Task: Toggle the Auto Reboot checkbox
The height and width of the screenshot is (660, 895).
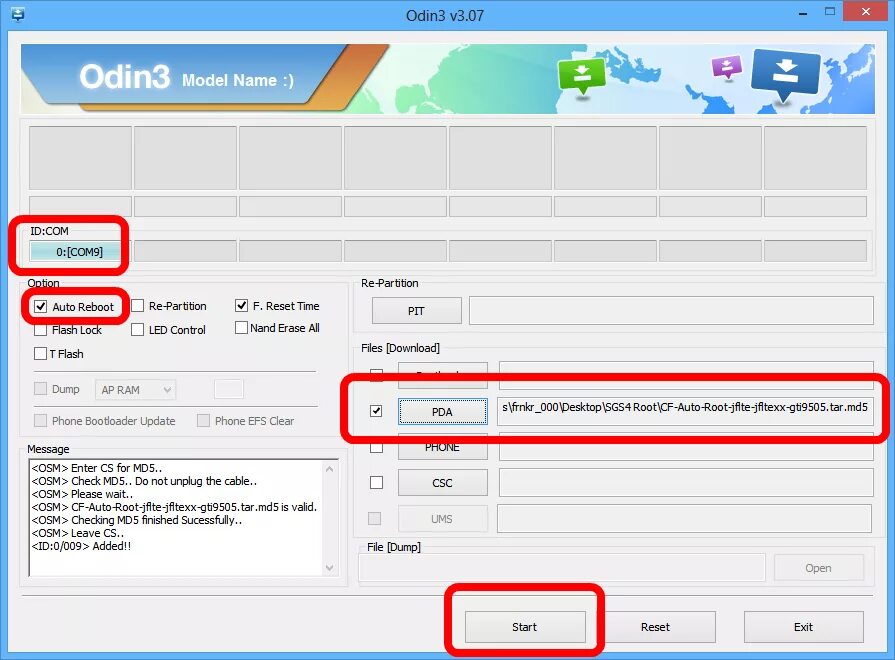Action: coord(41,307)
